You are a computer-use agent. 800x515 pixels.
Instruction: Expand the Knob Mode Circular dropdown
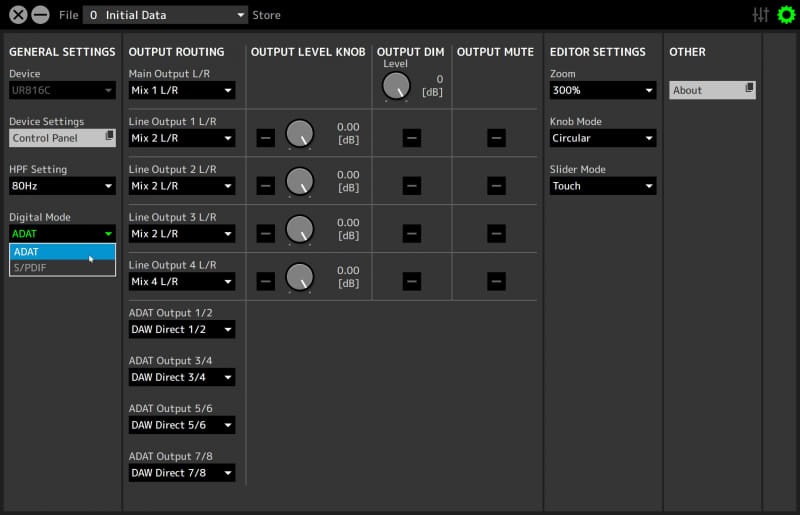coord(603,138)
